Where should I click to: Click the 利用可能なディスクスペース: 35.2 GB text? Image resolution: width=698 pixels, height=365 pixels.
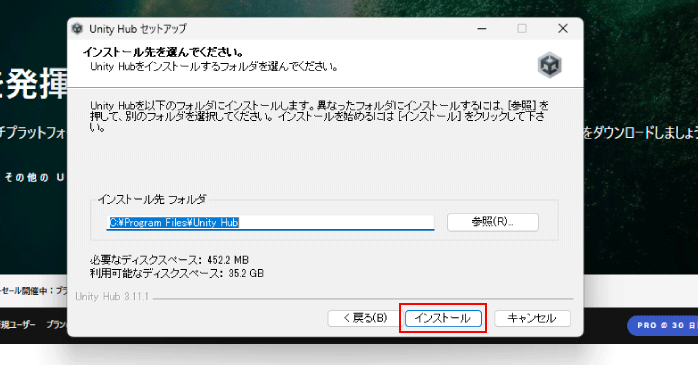pyautogui.click(x=177, y=273)
